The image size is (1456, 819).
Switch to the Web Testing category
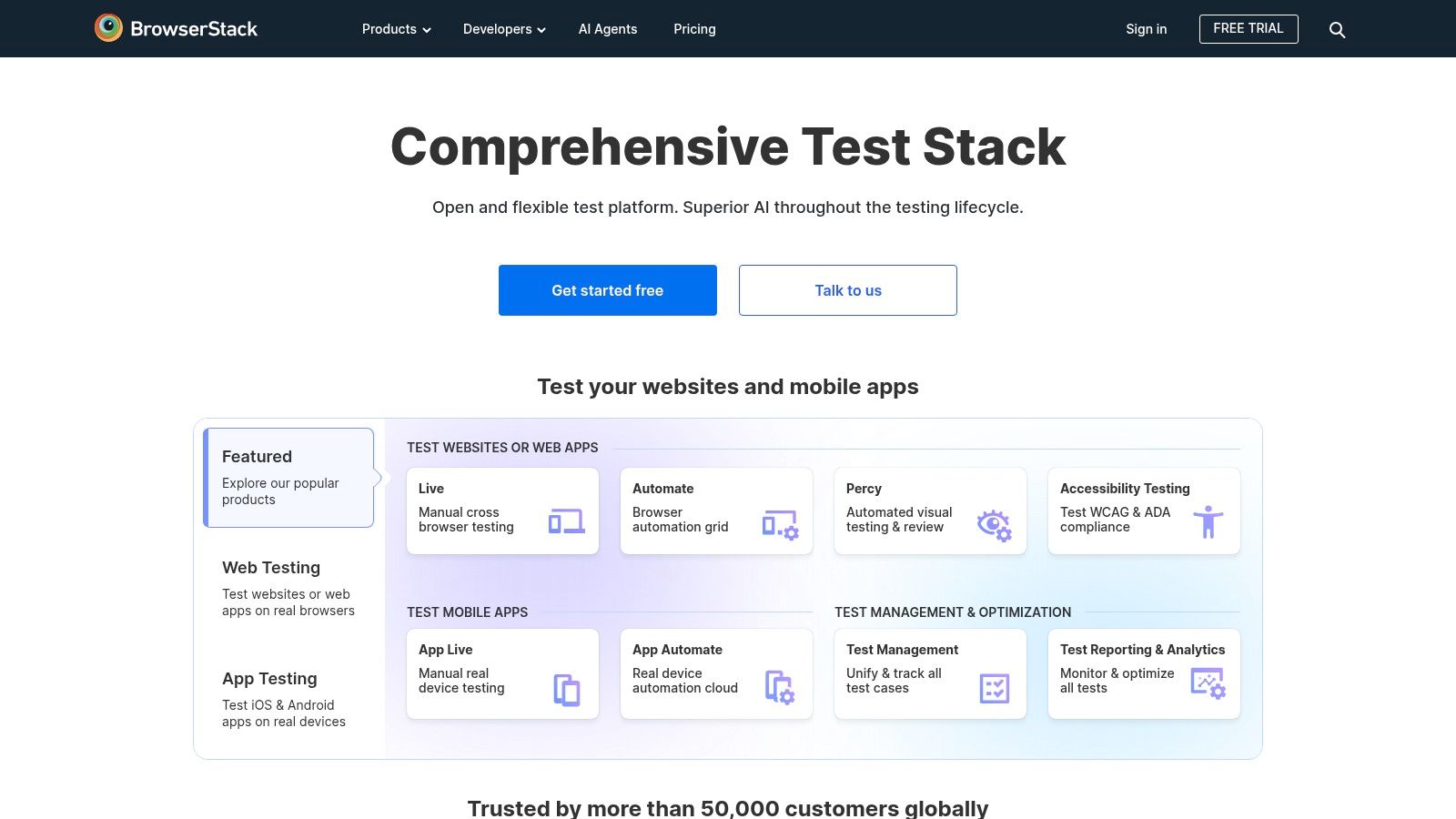[x=270, y=567]
